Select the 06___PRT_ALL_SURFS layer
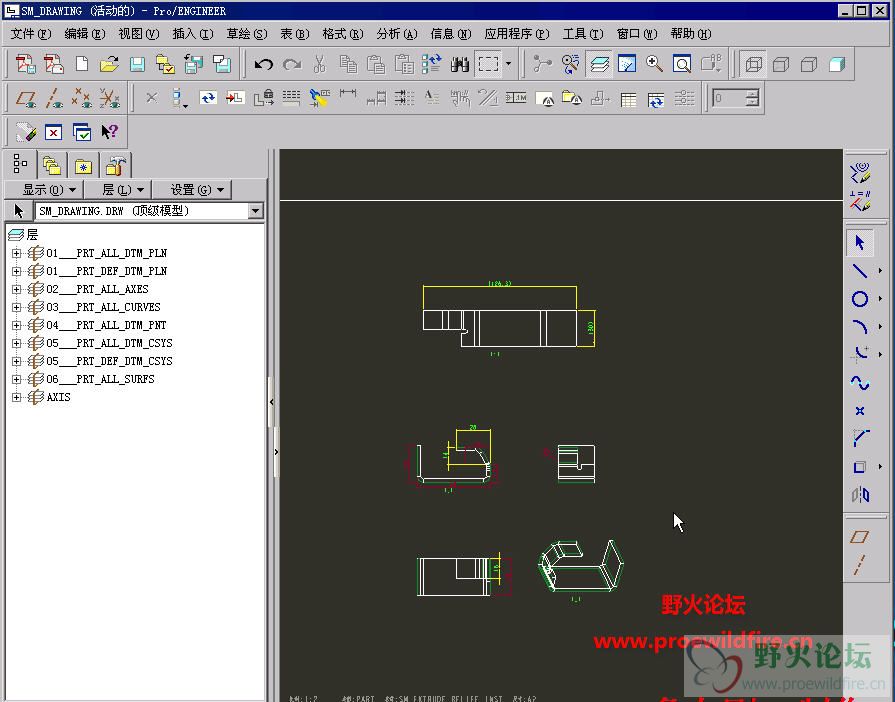895x702 pixels. pyautogui.click(x=100, y=379)
